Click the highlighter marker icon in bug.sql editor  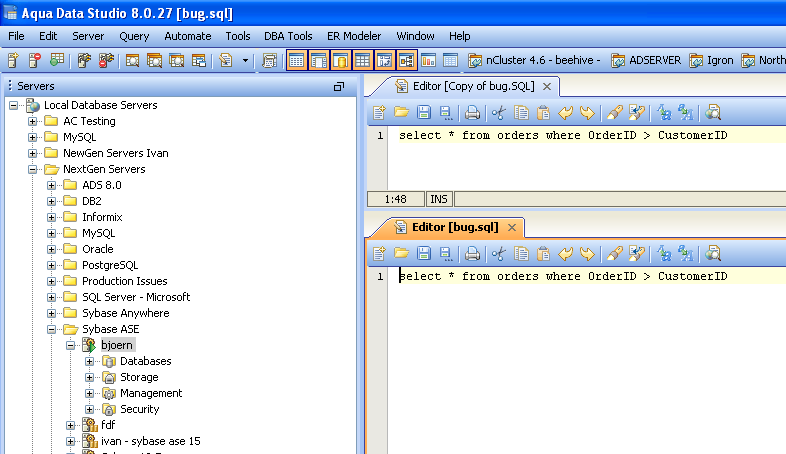point(614,254)
